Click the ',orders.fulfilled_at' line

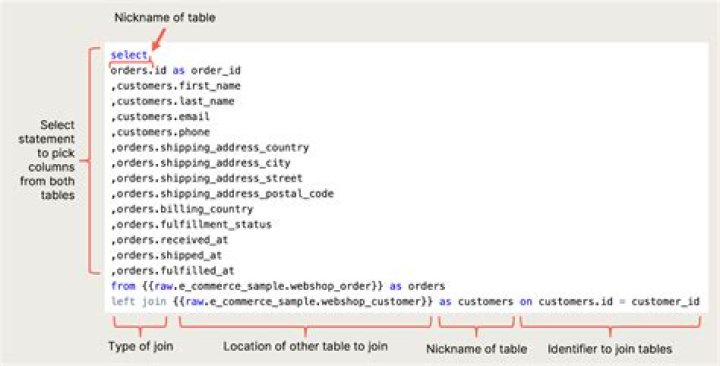[x=173, y=271]
